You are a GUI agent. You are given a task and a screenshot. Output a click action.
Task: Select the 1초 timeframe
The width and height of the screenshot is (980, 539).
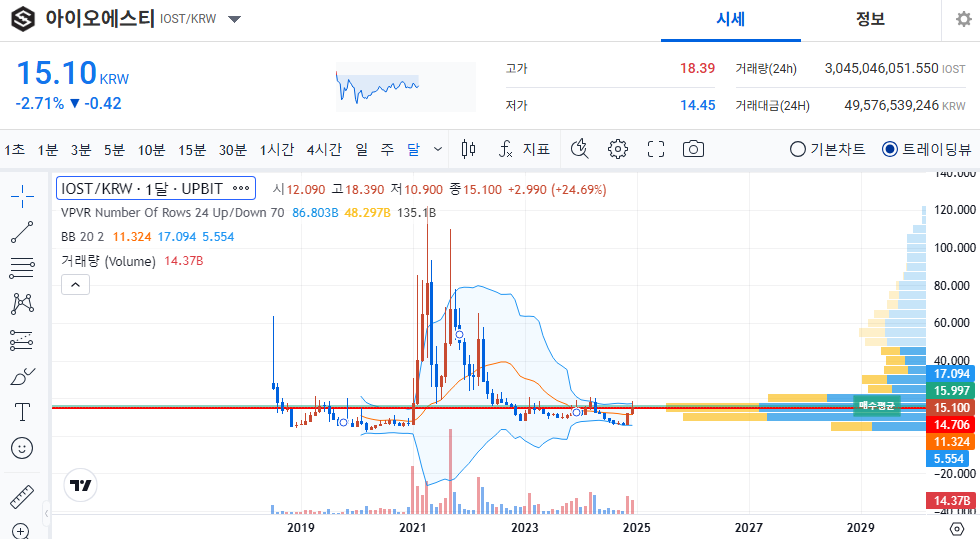[x=14, y=149]
